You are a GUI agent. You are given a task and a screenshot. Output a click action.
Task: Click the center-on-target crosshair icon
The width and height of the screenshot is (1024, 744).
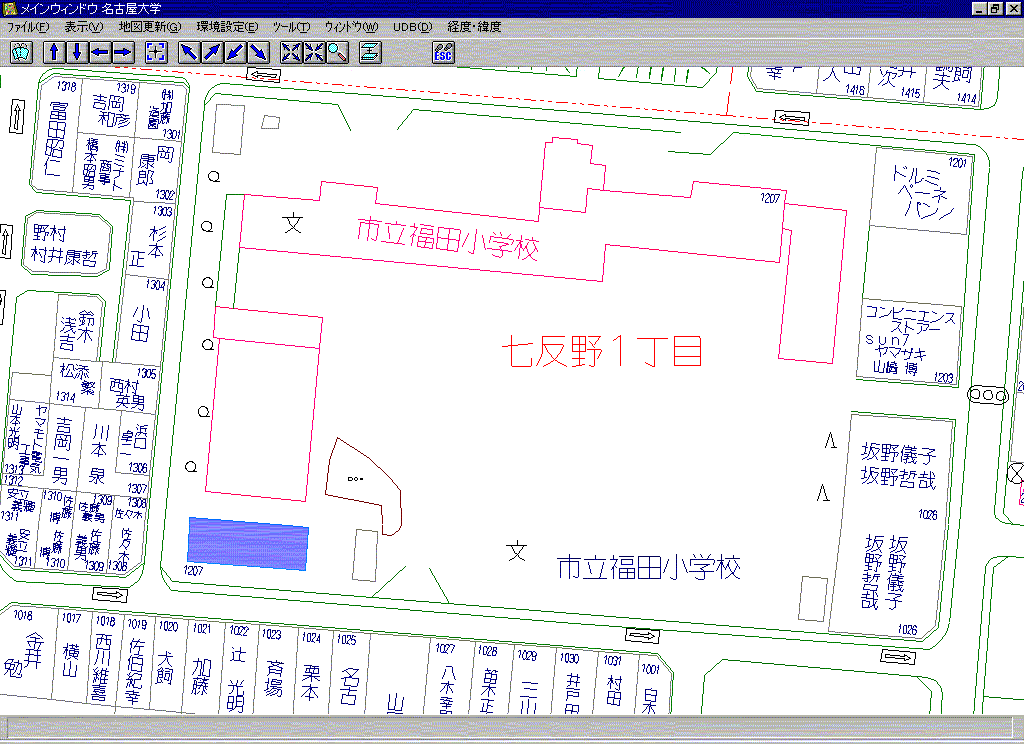(156, 52)
